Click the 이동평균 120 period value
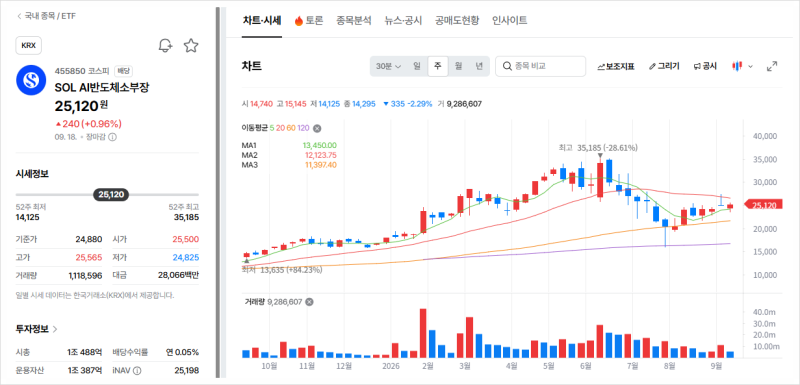This screenshot has height=385, width=800. (303, 128)
